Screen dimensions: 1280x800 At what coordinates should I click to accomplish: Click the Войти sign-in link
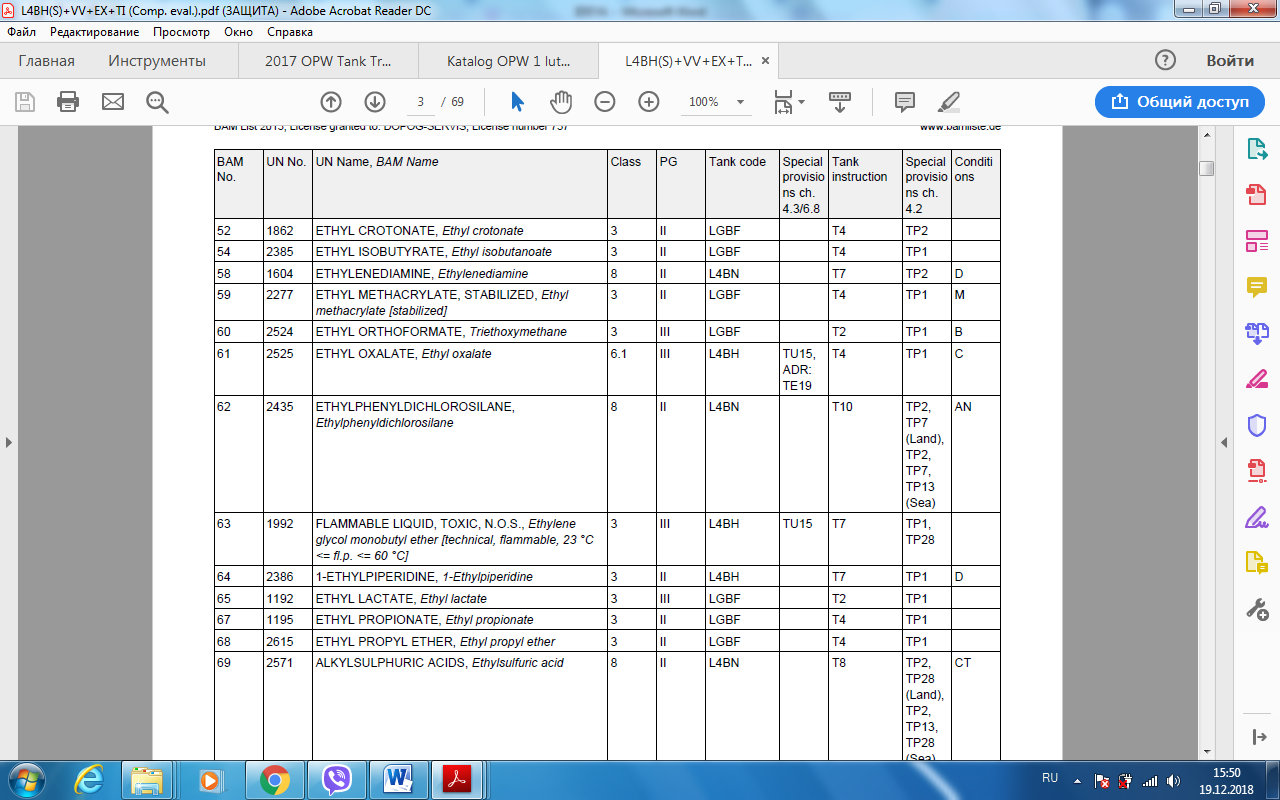click(1229, 61)
